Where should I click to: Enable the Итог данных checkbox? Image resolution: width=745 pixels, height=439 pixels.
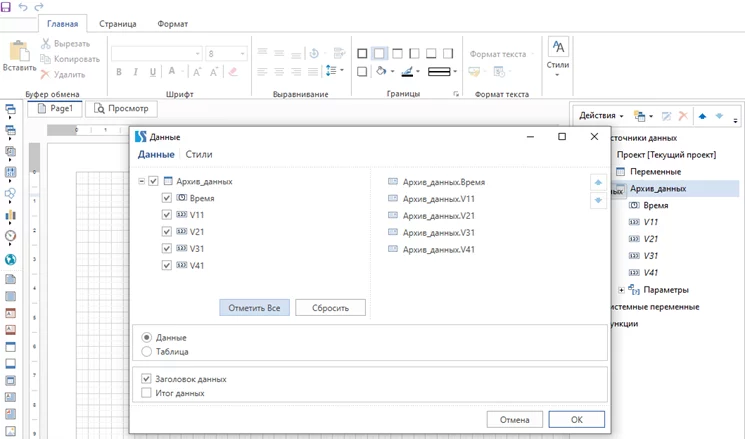pos(148,393)
